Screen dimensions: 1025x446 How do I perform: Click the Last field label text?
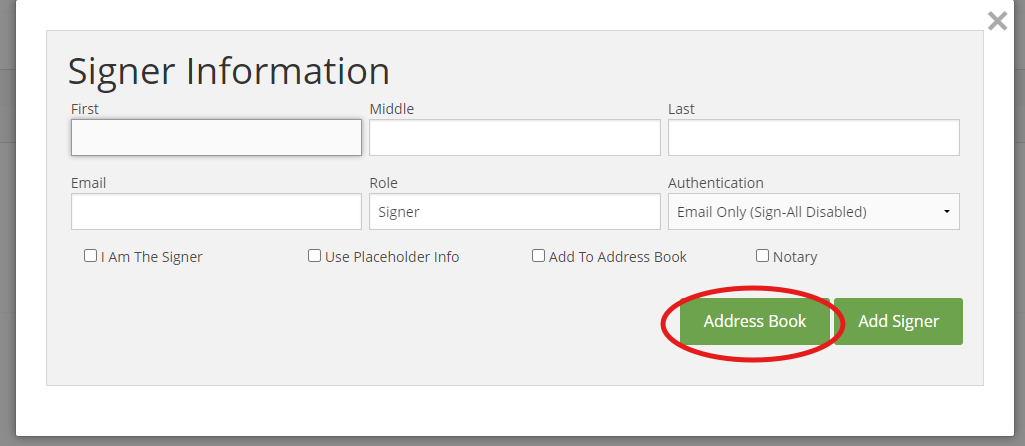pyautogui.click(x=681, y=109)
